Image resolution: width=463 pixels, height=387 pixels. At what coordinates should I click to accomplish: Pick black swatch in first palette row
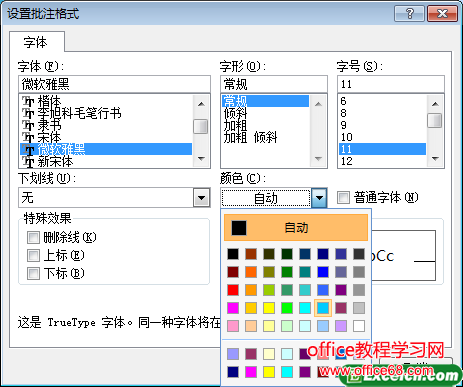click(x=233, y=254)
